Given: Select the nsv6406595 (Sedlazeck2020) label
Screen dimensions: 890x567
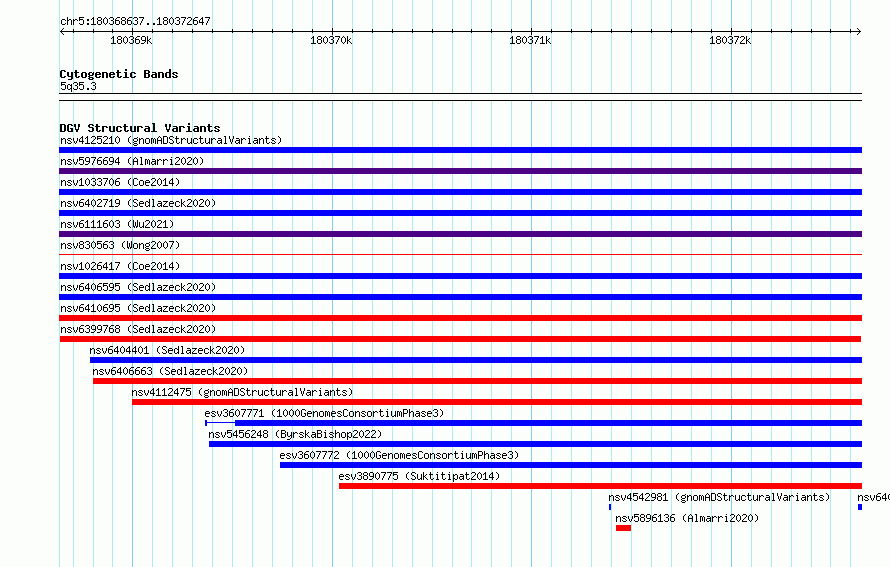Looking at the screenshot, I should pos(138,287).
